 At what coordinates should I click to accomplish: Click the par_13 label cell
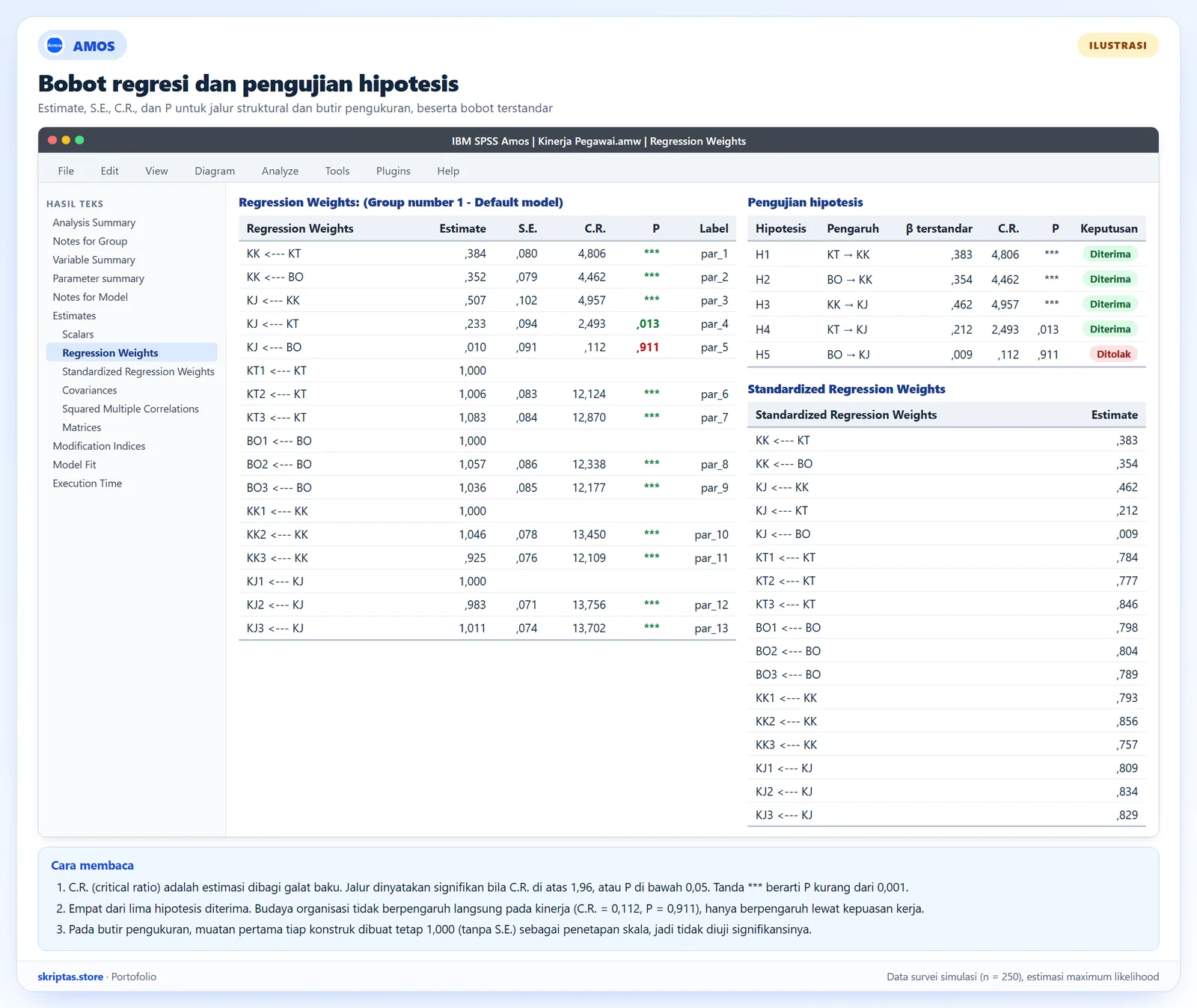pos(711,628)
